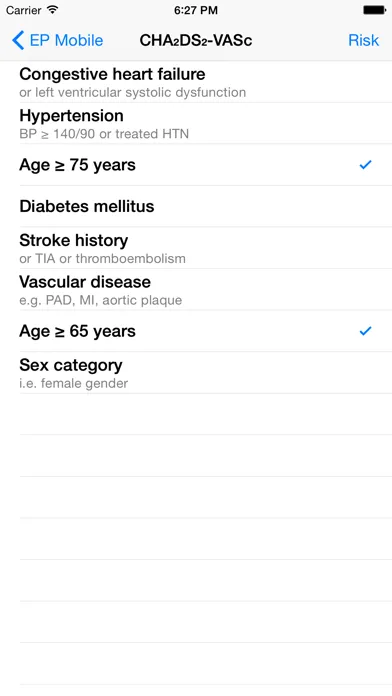
Task: Tap the Wi-Fi status icon
Action: (x=53, y=10)
